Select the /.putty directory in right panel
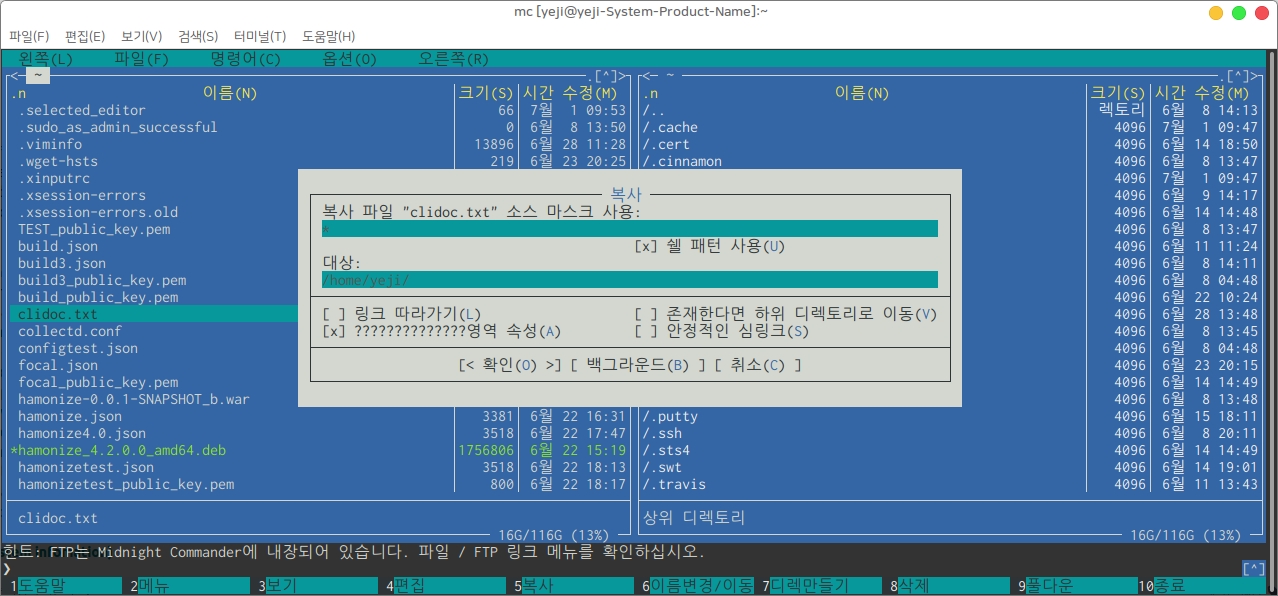 671,416
